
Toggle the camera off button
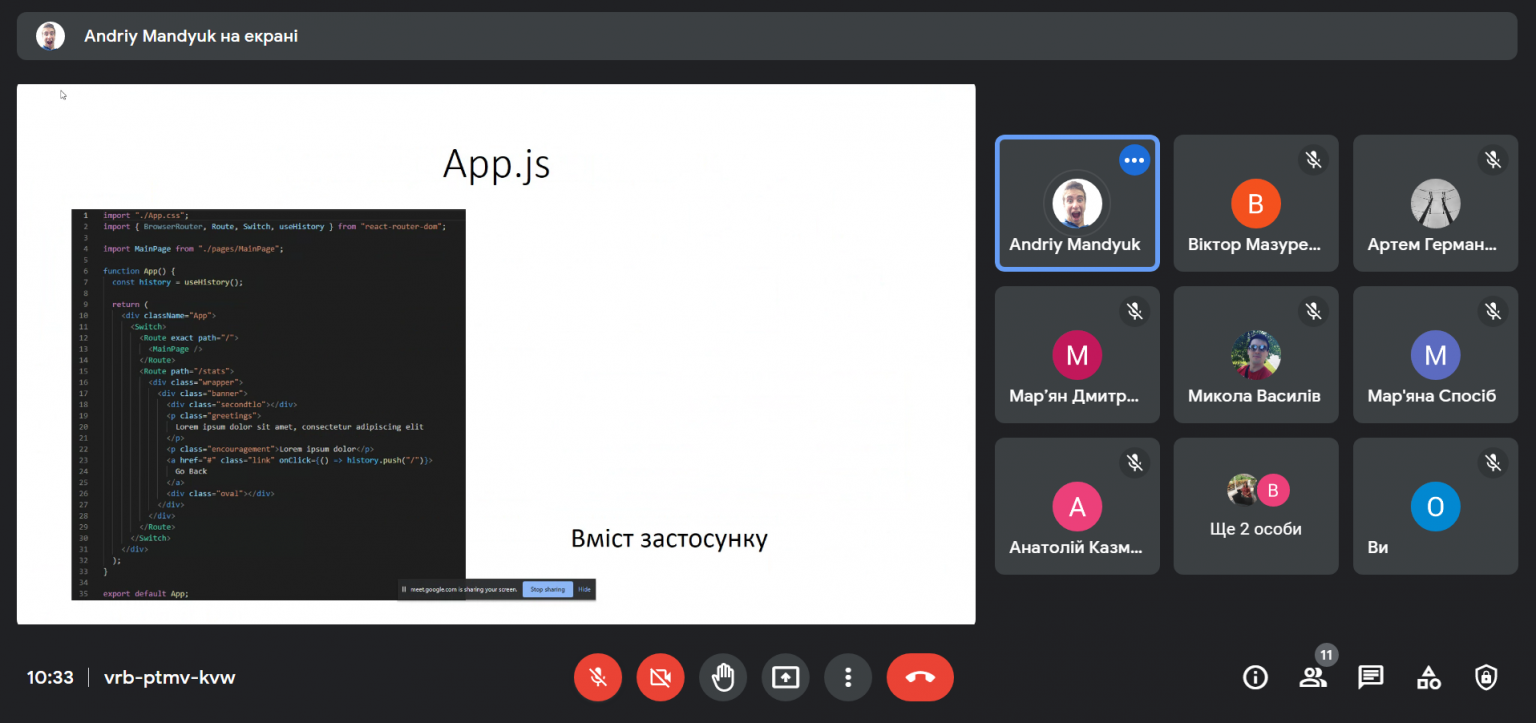(660, 677)
